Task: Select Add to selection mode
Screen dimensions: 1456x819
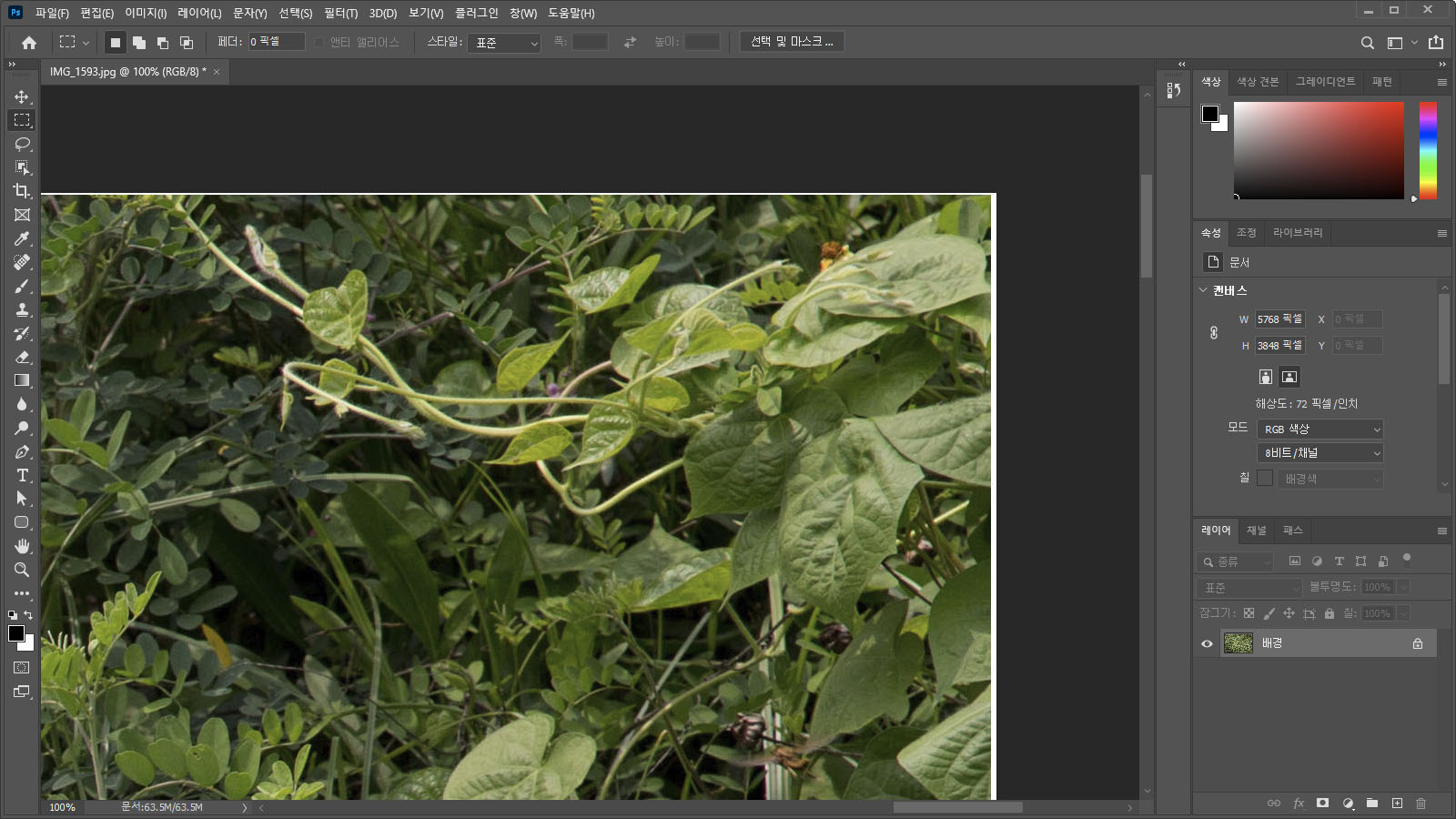Action: click(139, 42)
